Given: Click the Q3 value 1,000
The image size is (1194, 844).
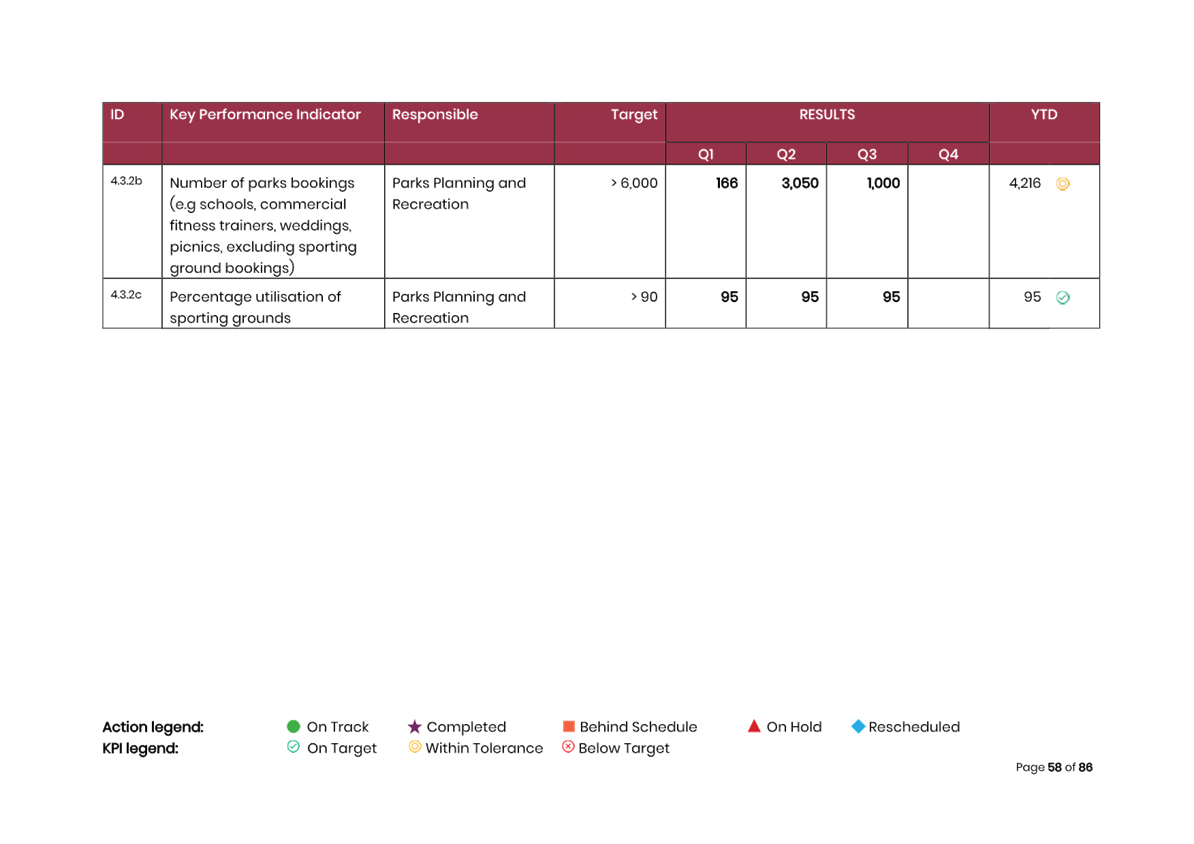Looking at the screenshot, I should [x=883, y=183].
